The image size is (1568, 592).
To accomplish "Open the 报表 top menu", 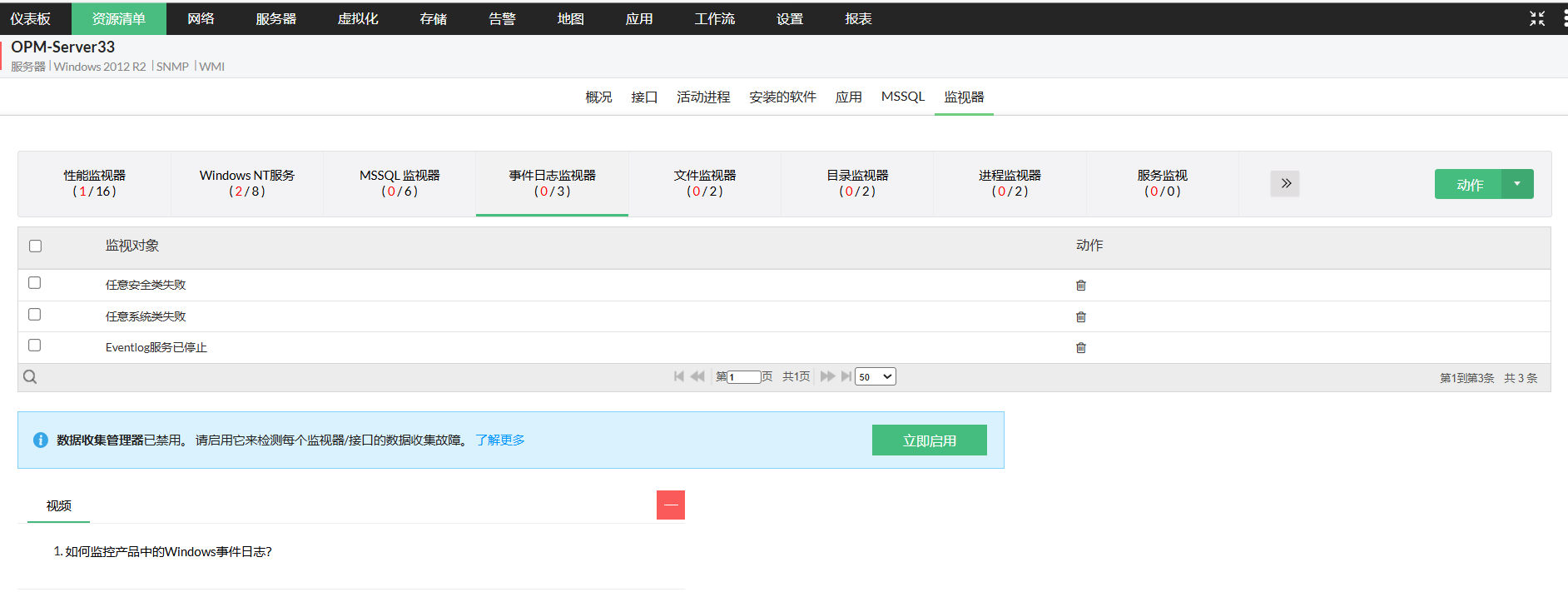I will (x=858, y=18).
